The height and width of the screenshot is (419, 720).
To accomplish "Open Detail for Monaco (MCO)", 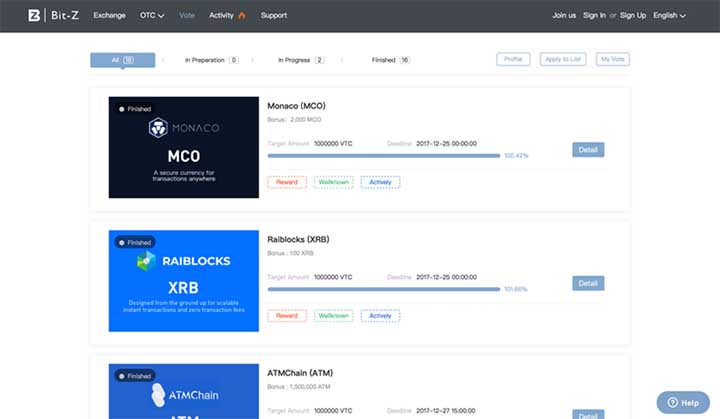I will click(588, 149).
